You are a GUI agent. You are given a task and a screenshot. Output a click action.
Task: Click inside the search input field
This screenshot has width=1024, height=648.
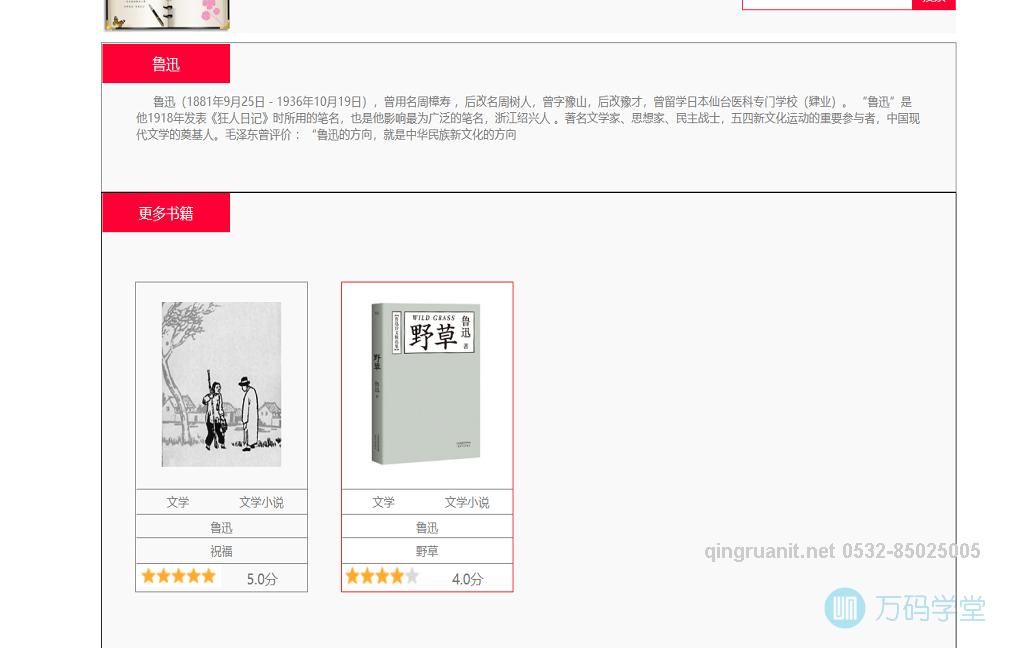coord(827,1)
